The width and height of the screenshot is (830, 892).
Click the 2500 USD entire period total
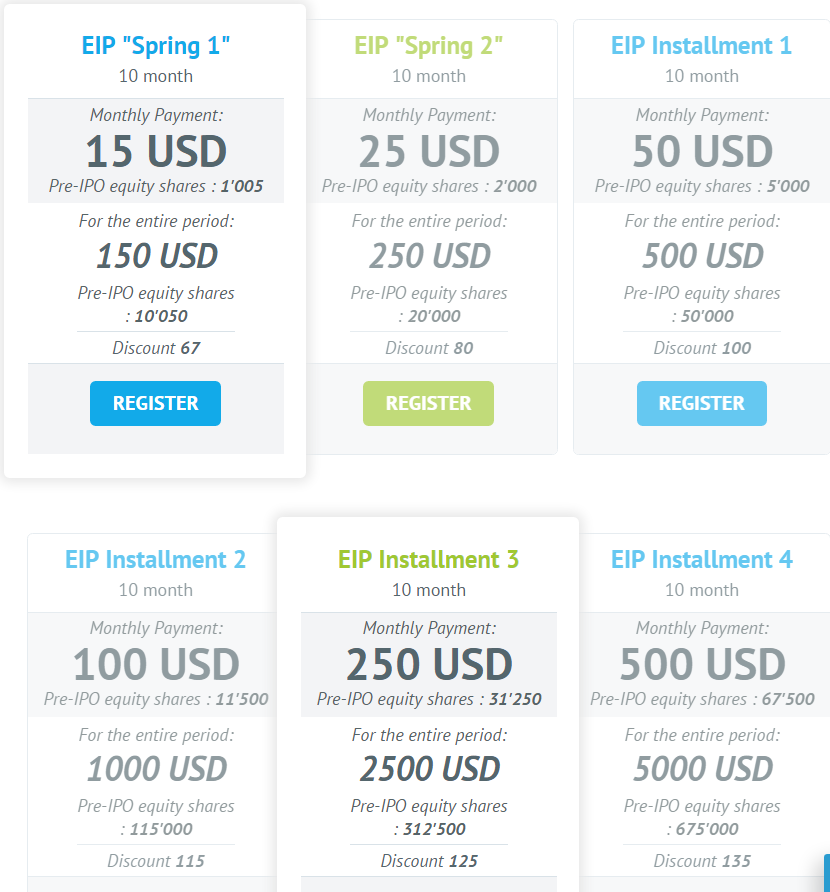click(430, 769)
